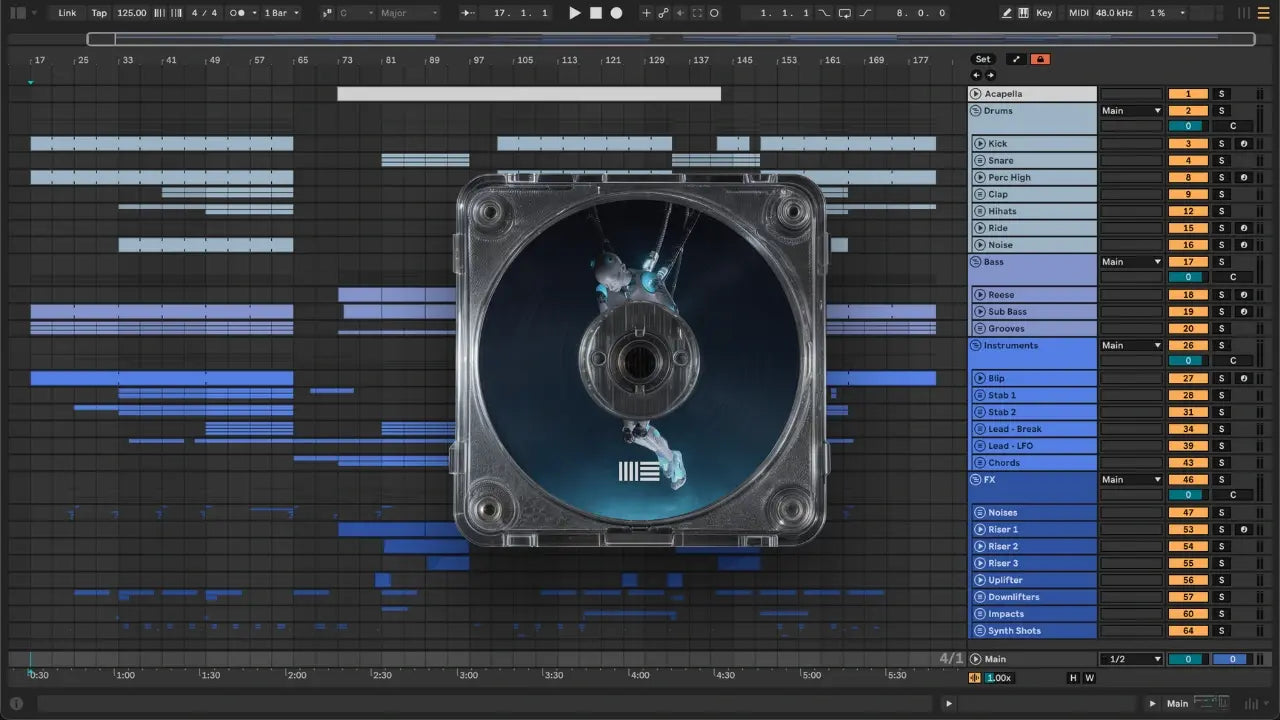
Task: Open the Key mapping mode
Action: [1044, 13]
